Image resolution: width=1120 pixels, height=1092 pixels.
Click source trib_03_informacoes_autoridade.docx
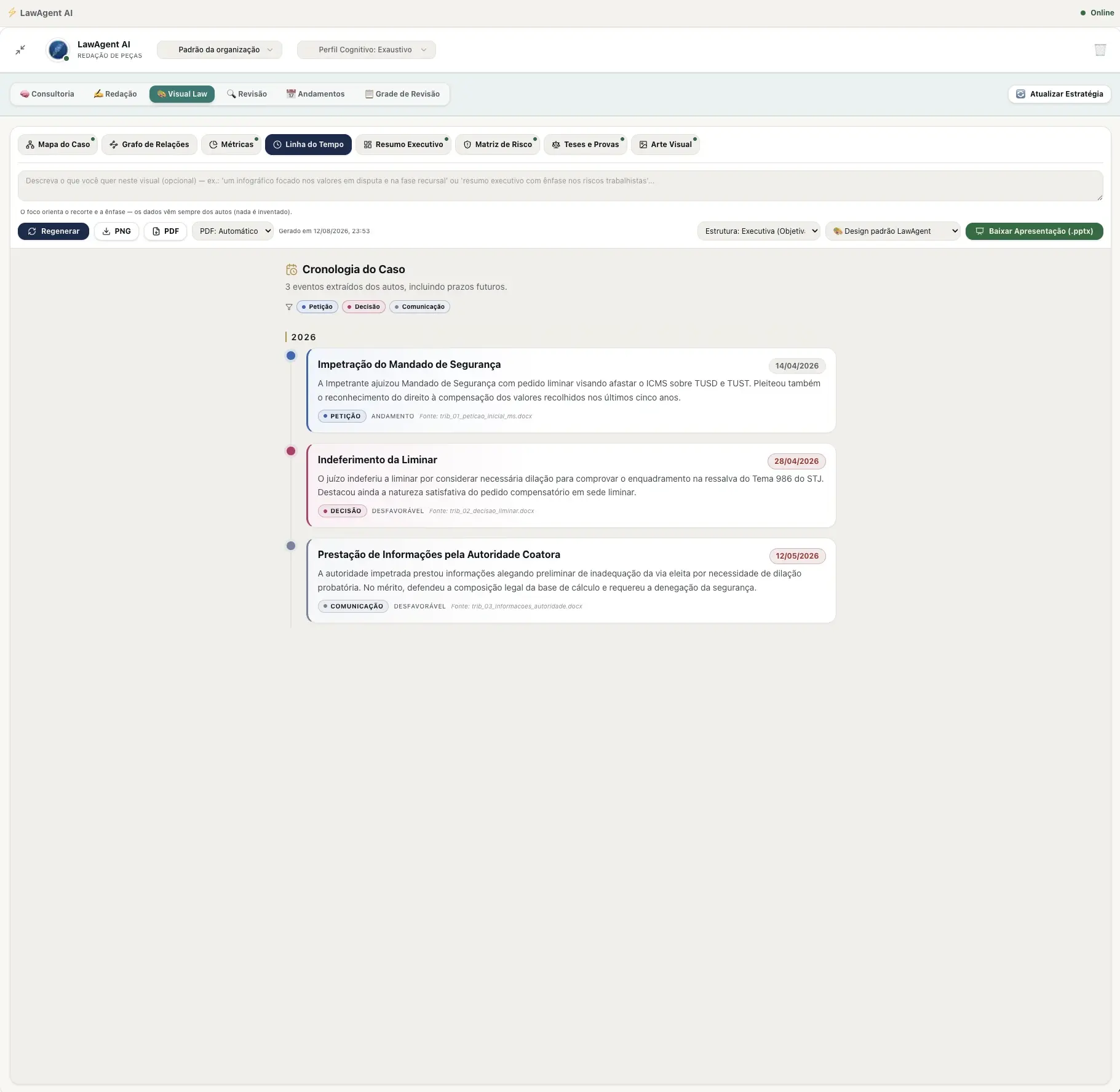517,607
